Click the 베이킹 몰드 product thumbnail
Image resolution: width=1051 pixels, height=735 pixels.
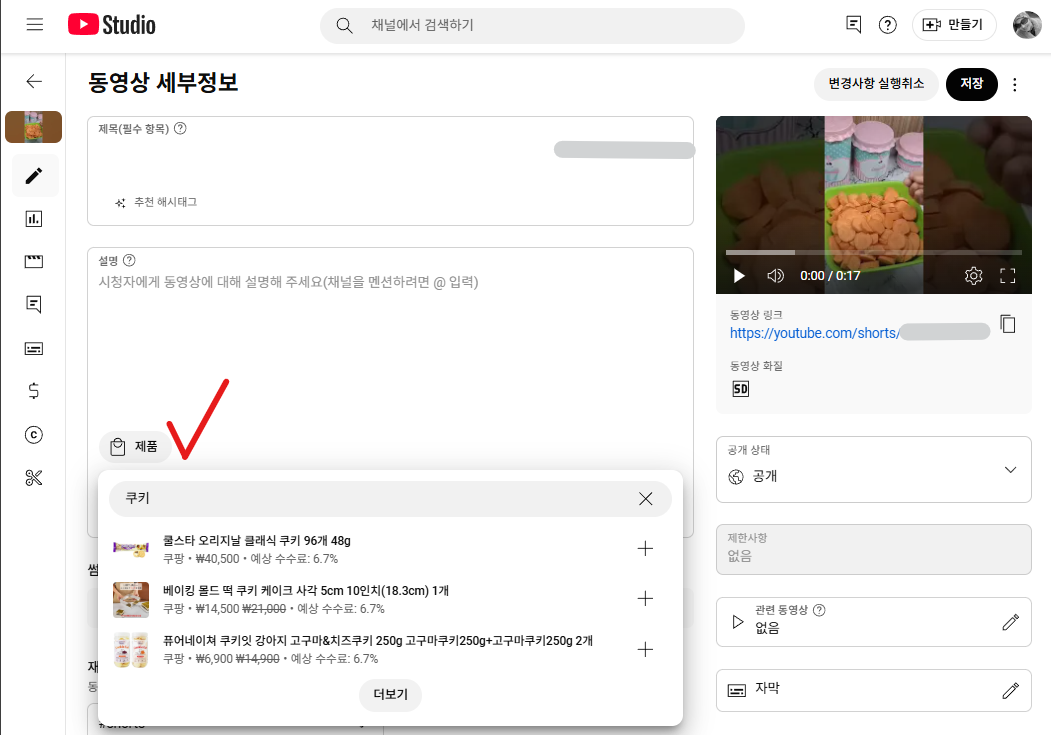(131, 600)
